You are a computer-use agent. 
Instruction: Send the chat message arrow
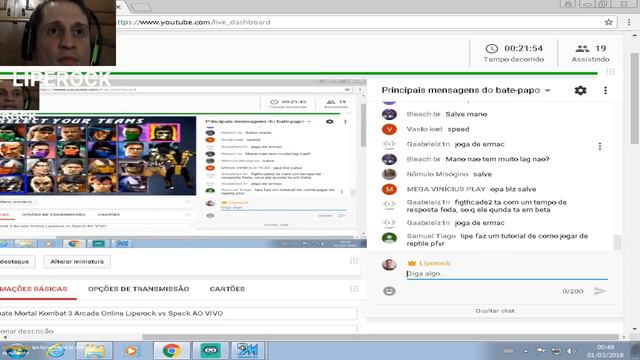coord(600,291)
